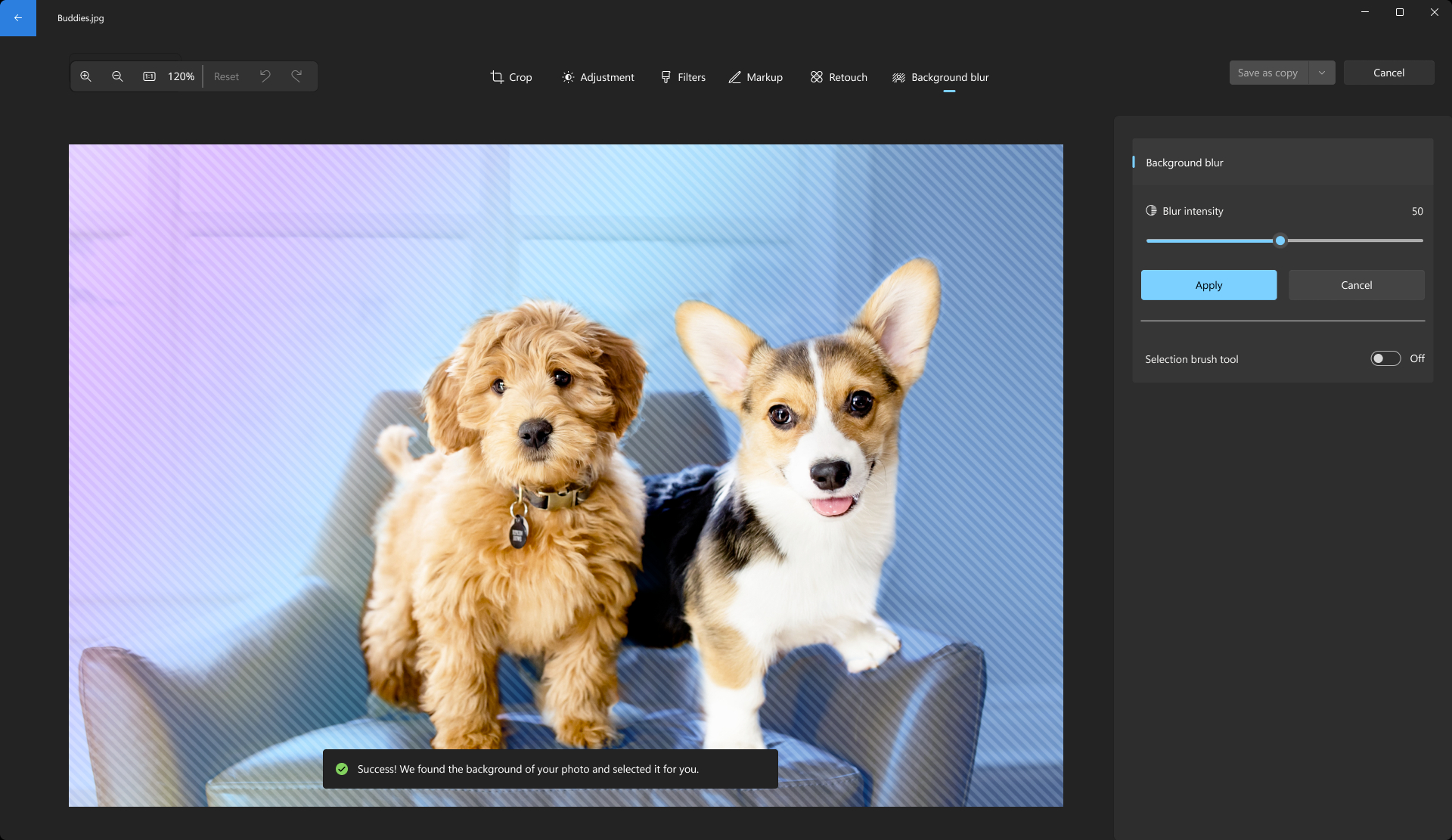
Task: Select the Markup tool
Action: tap(755, 77)
